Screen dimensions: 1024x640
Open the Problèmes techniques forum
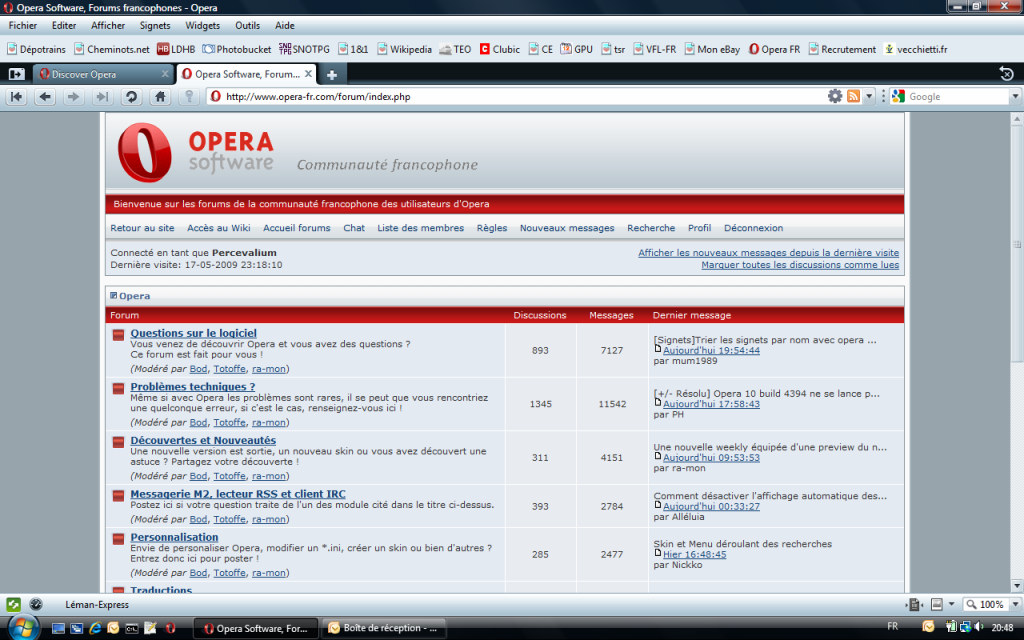(x=193, y=387)
